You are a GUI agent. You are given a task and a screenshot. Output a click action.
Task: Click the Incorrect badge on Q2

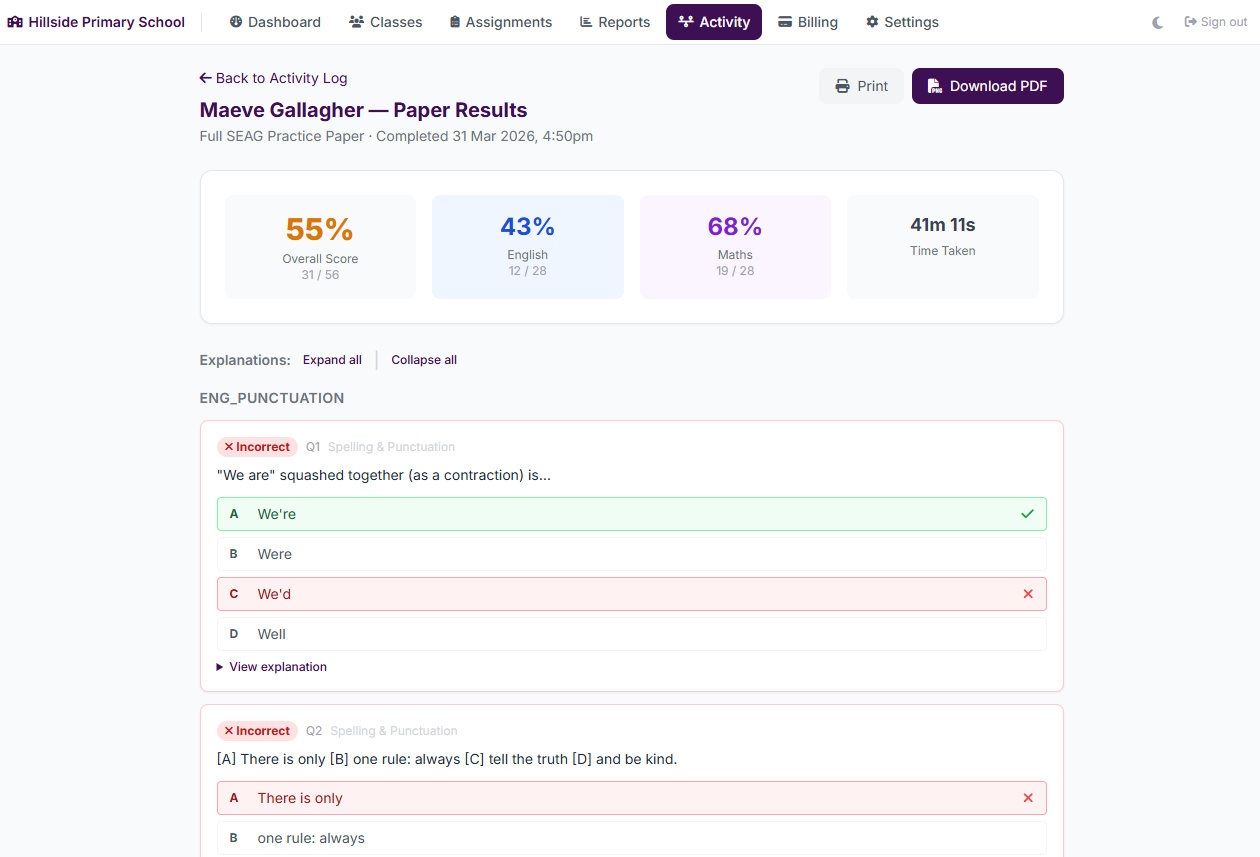click(x=257, y=731)
